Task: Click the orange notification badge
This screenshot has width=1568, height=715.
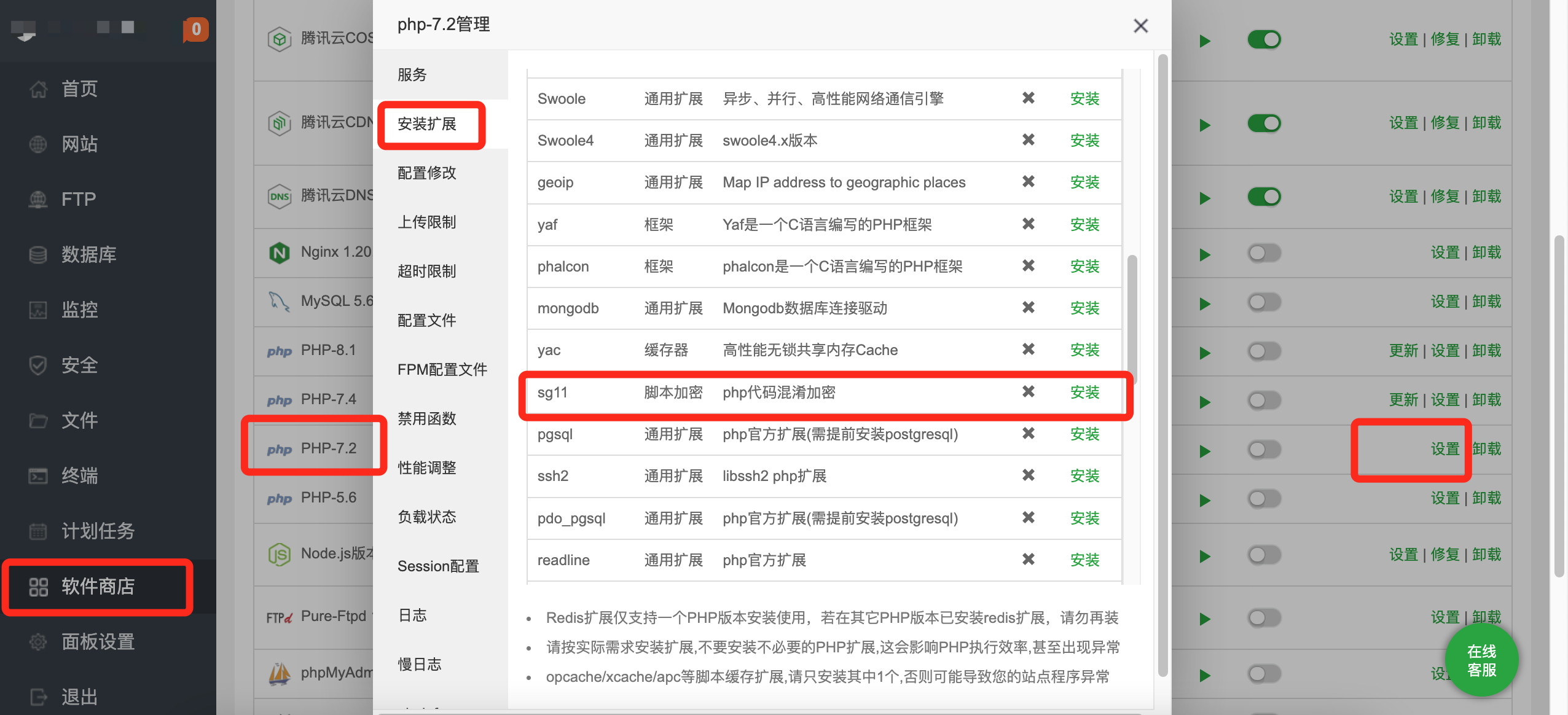Action: [x=195, y=29]
